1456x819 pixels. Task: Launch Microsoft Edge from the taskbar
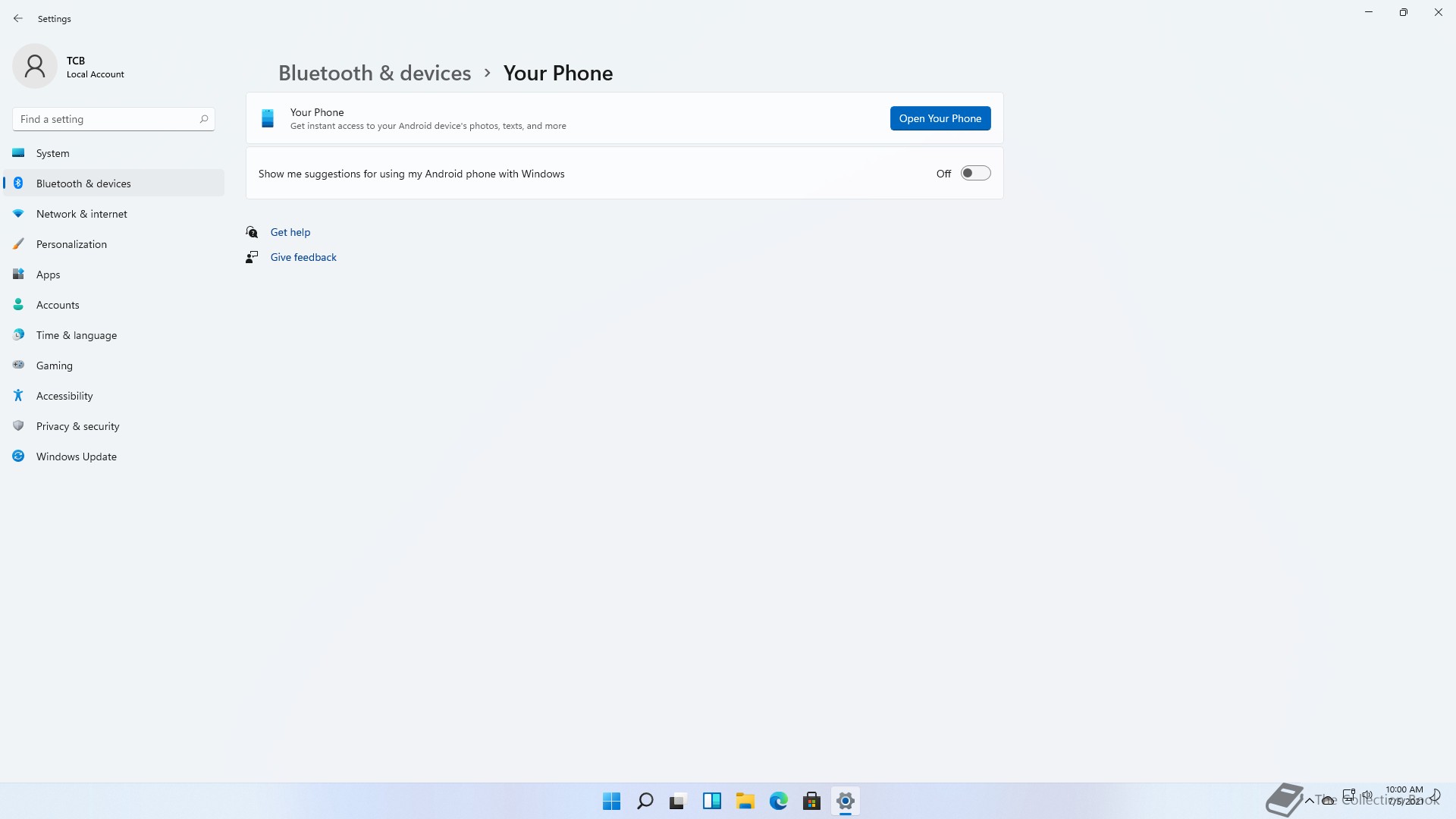pyautogui.click(x=778, y=801)
